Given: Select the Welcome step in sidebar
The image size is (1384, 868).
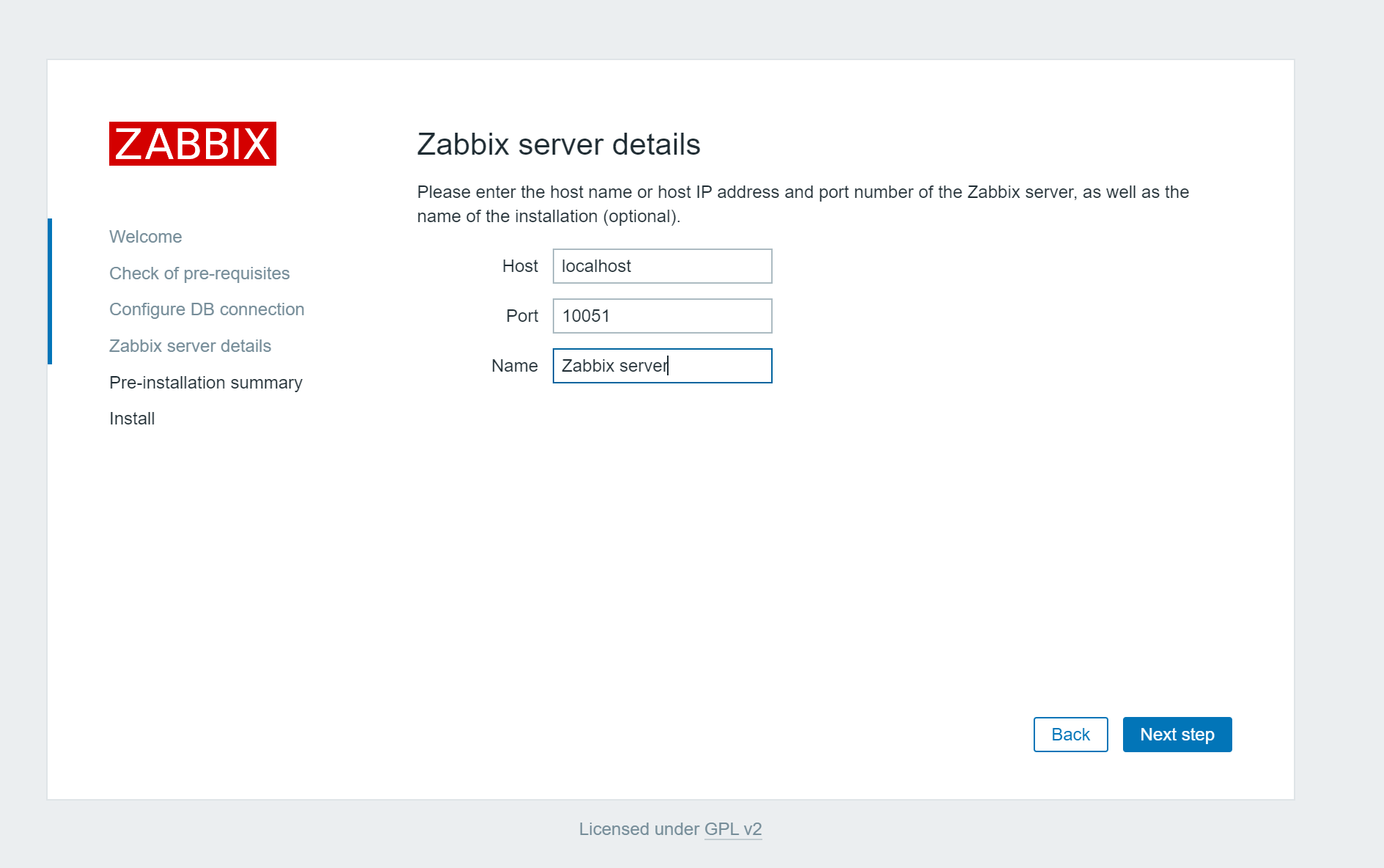Looking at the screenshot, I should click(x=145, y=237).
